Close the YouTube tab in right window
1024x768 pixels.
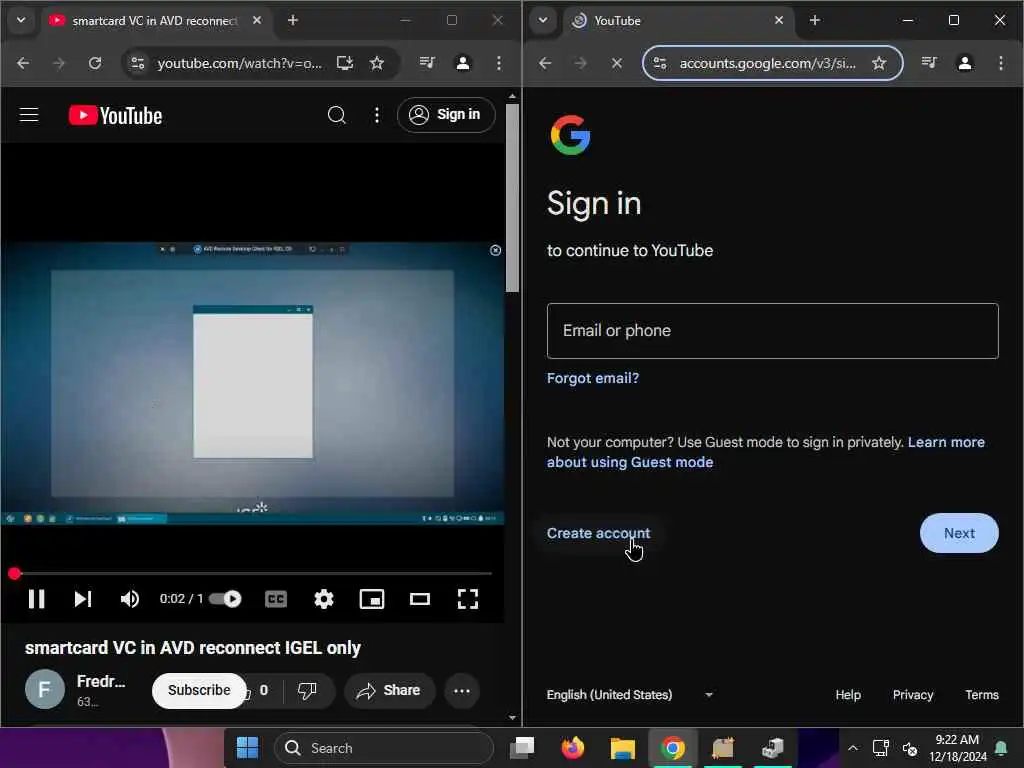778,20
